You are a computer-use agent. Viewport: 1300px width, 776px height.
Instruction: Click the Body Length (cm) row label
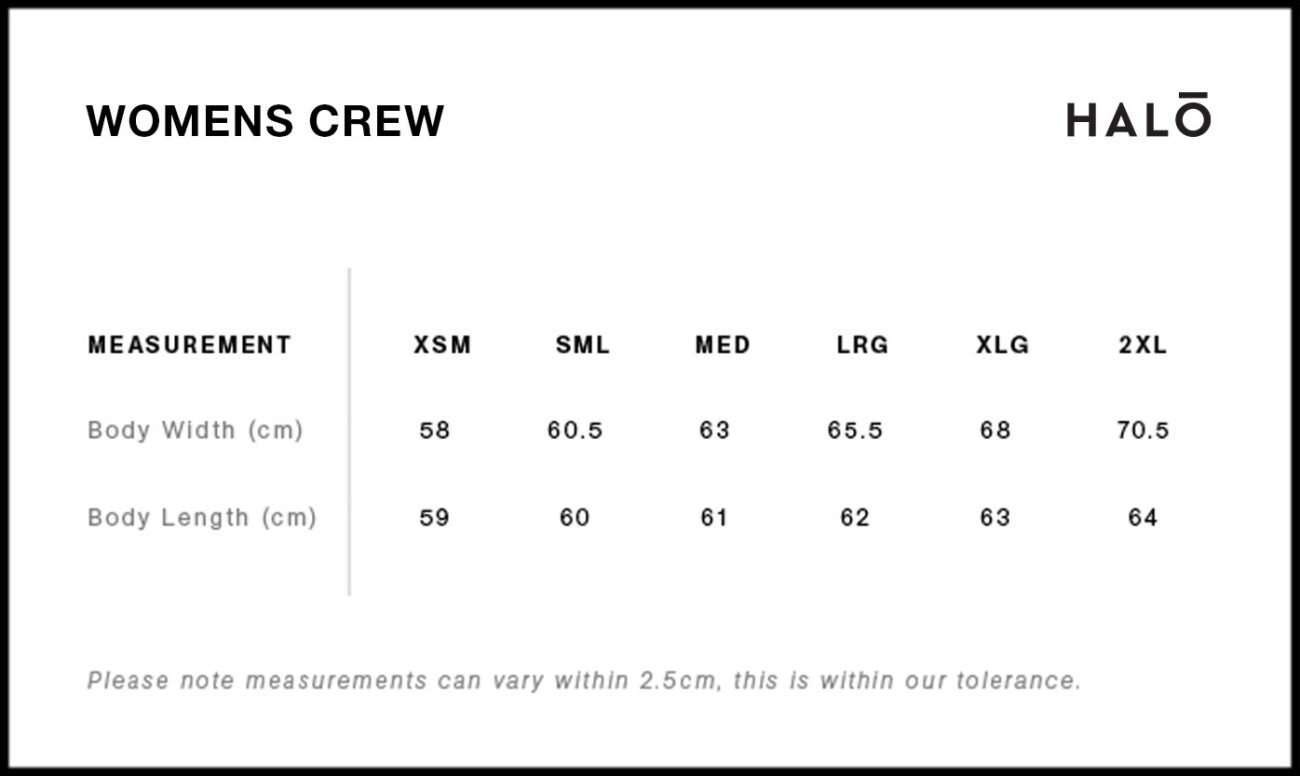(x=202, y=517)
